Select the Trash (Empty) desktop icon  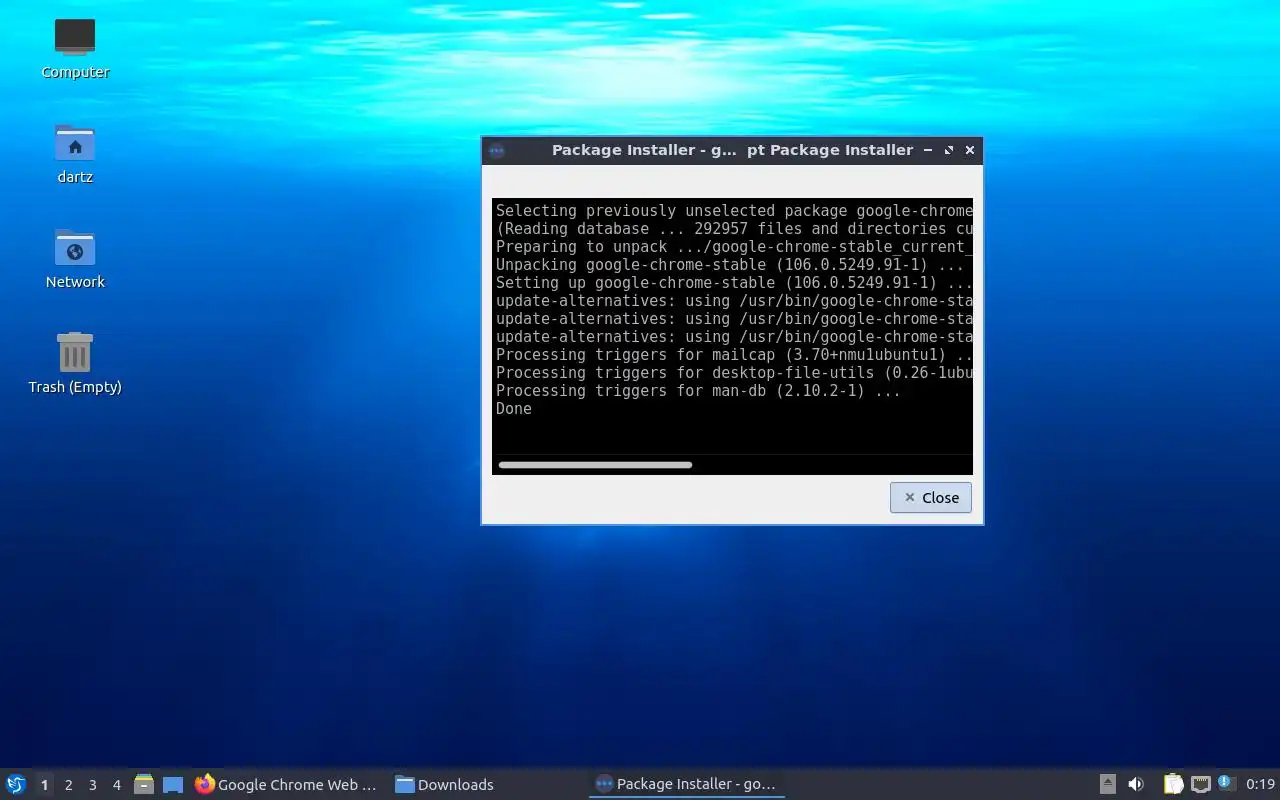coord(75,364)
